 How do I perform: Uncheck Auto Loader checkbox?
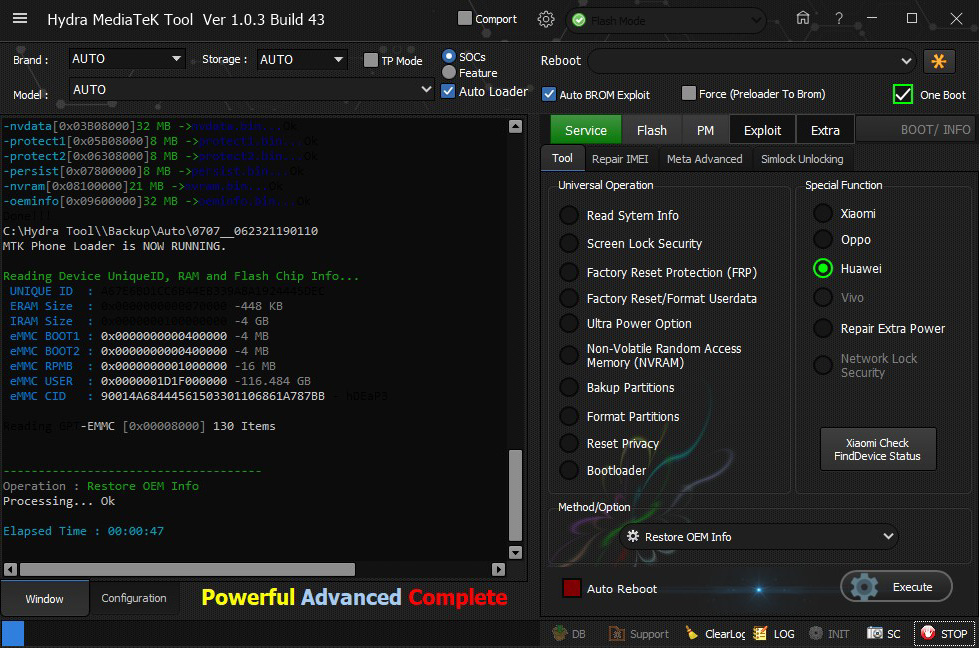[448, 91]
